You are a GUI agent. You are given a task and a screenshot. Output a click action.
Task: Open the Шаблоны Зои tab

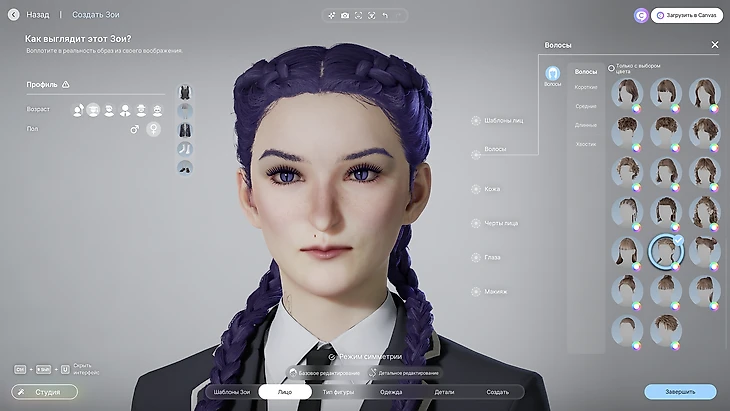(x=232, y=392)
